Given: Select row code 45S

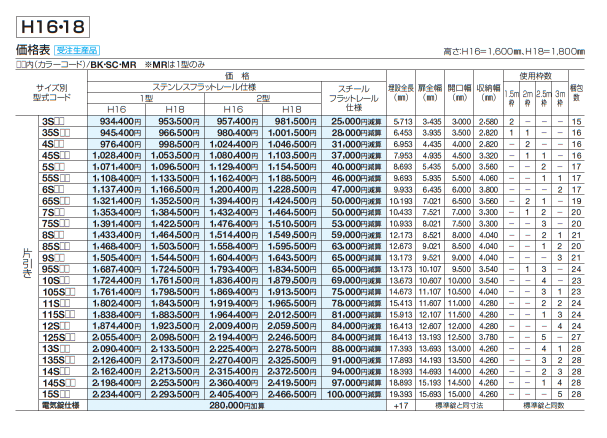Looking at the screenshot, I should click(56, 156).
